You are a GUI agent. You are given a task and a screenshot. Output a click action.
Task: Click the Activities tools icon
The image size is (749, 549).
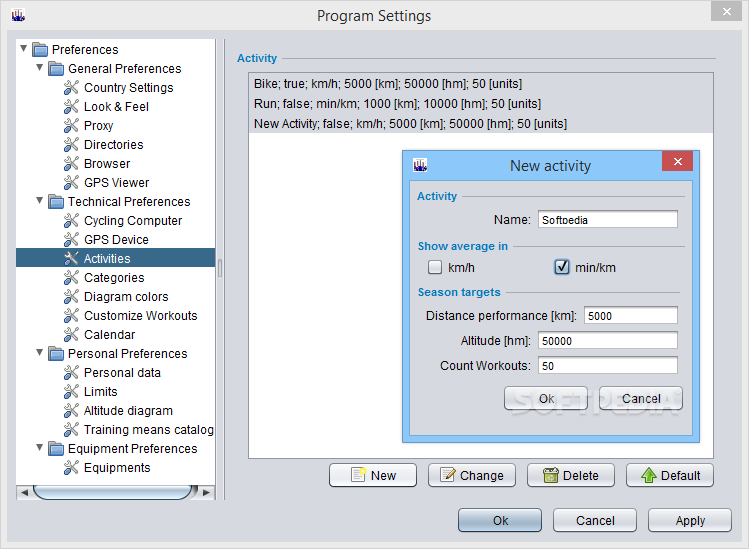click(x=71, y=258)
